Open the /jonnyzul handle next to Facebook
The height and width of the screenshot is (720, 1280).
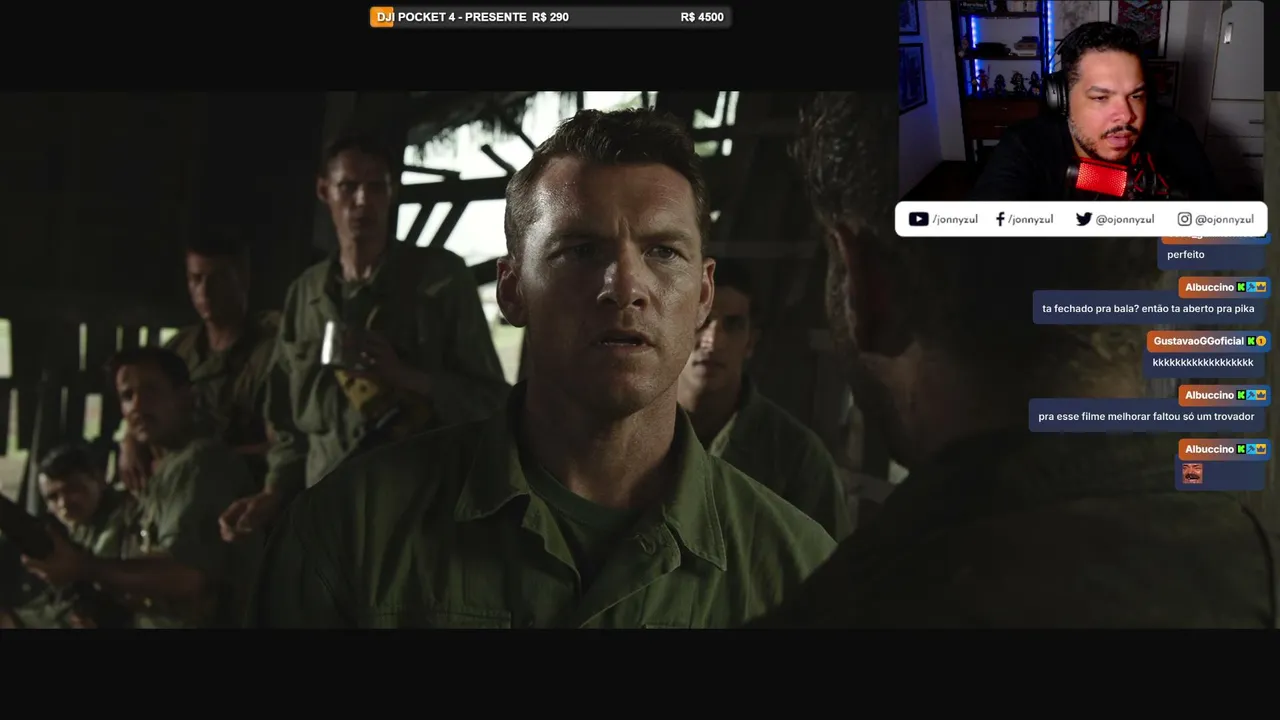[x=1030, y=219]
